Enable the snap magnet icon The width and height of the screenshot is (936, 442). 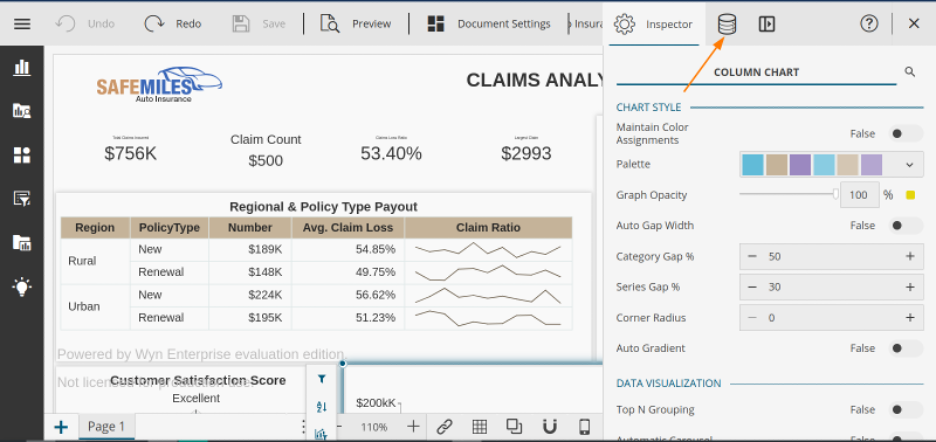coord(549,427)
